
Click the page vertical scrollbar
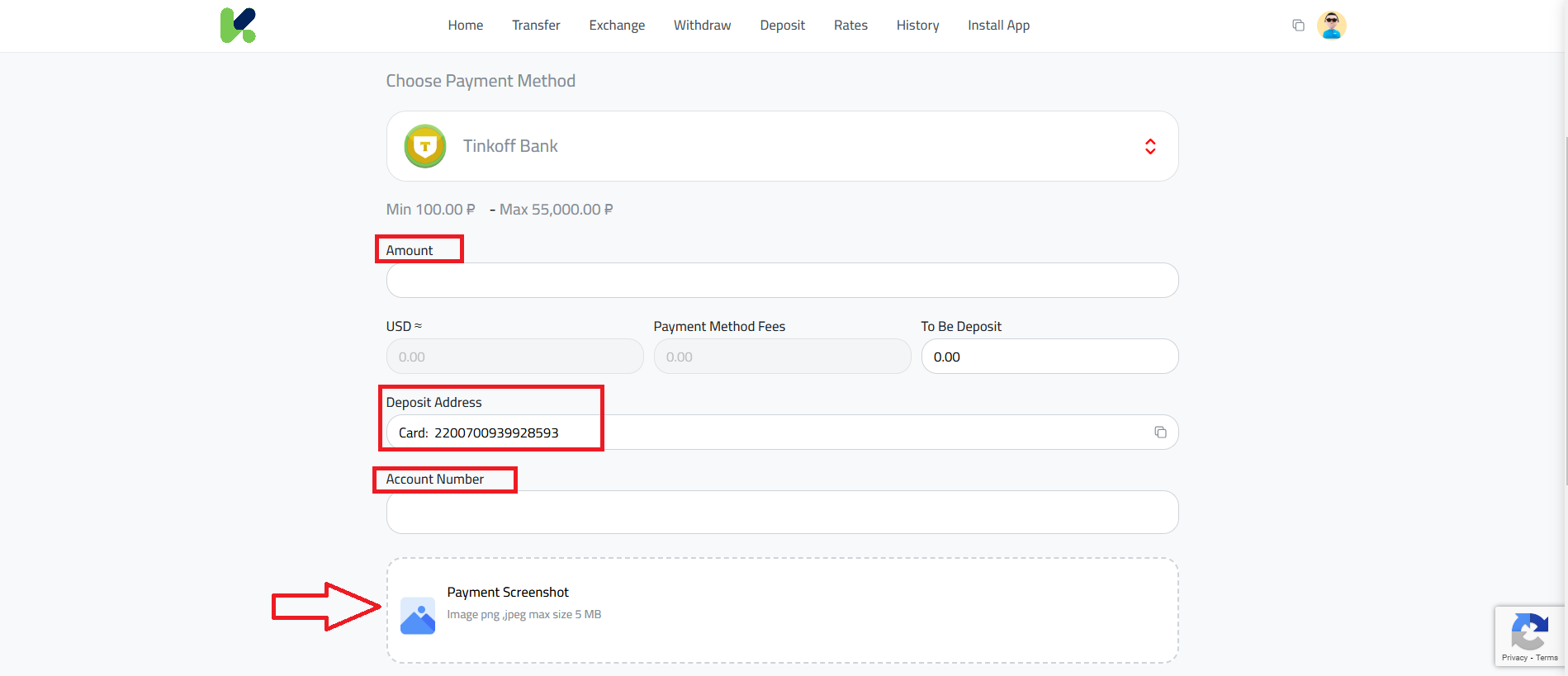point(1565,310)
